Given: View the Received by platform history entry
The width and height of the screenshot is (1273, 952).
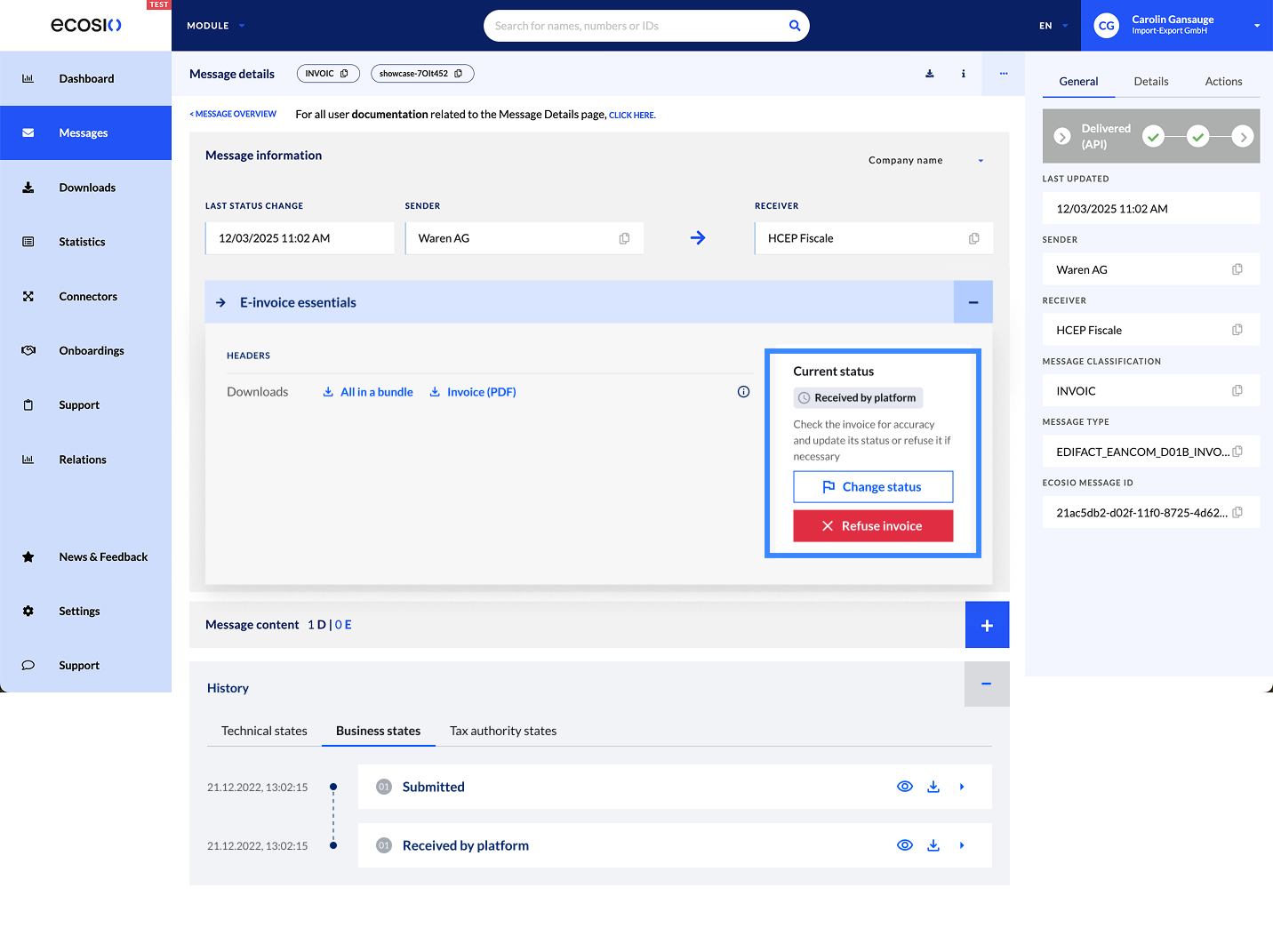Looking at the screenshot, I should [905, 845].
